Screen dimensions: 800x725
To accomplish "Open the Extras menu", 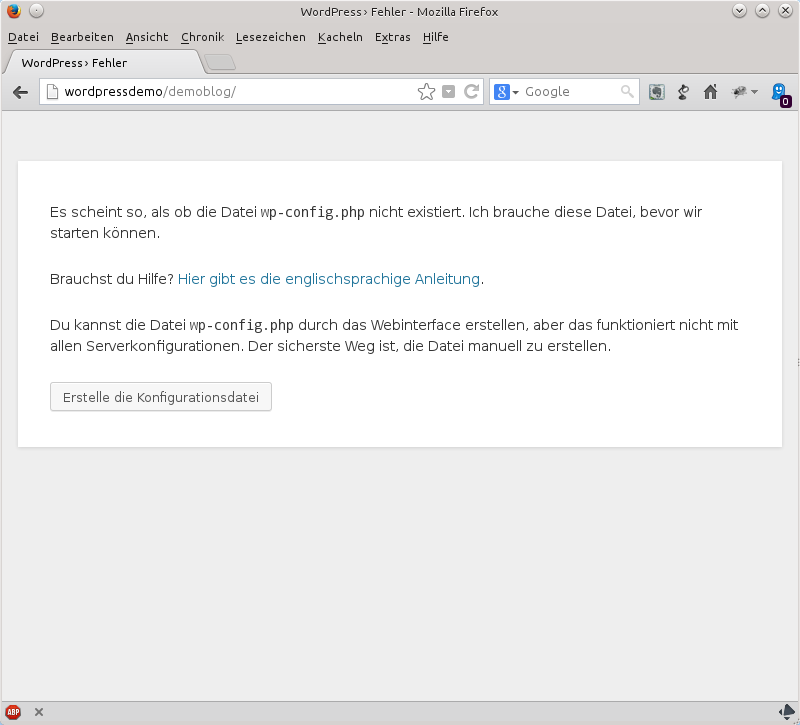I will 392,37.
